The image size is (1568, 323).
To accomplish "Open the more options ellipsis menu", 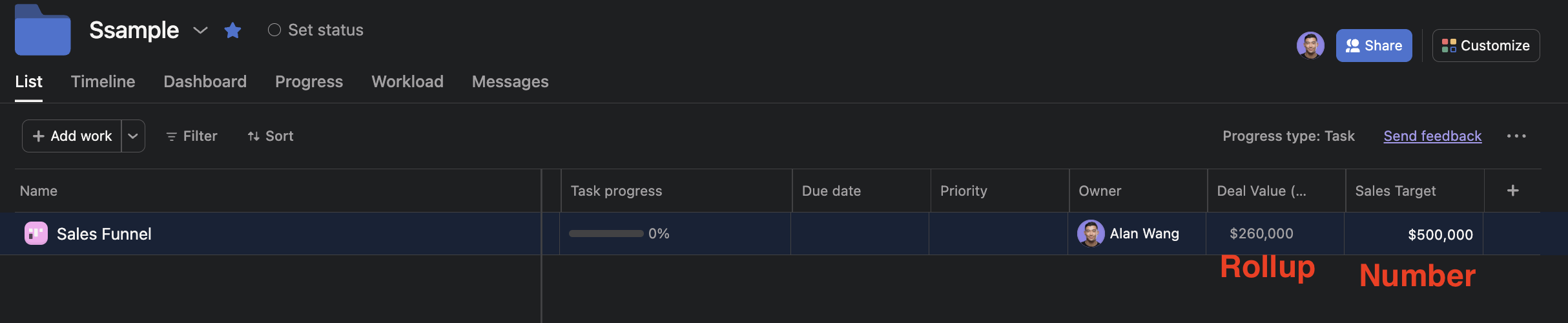I will click(1516, 136).
